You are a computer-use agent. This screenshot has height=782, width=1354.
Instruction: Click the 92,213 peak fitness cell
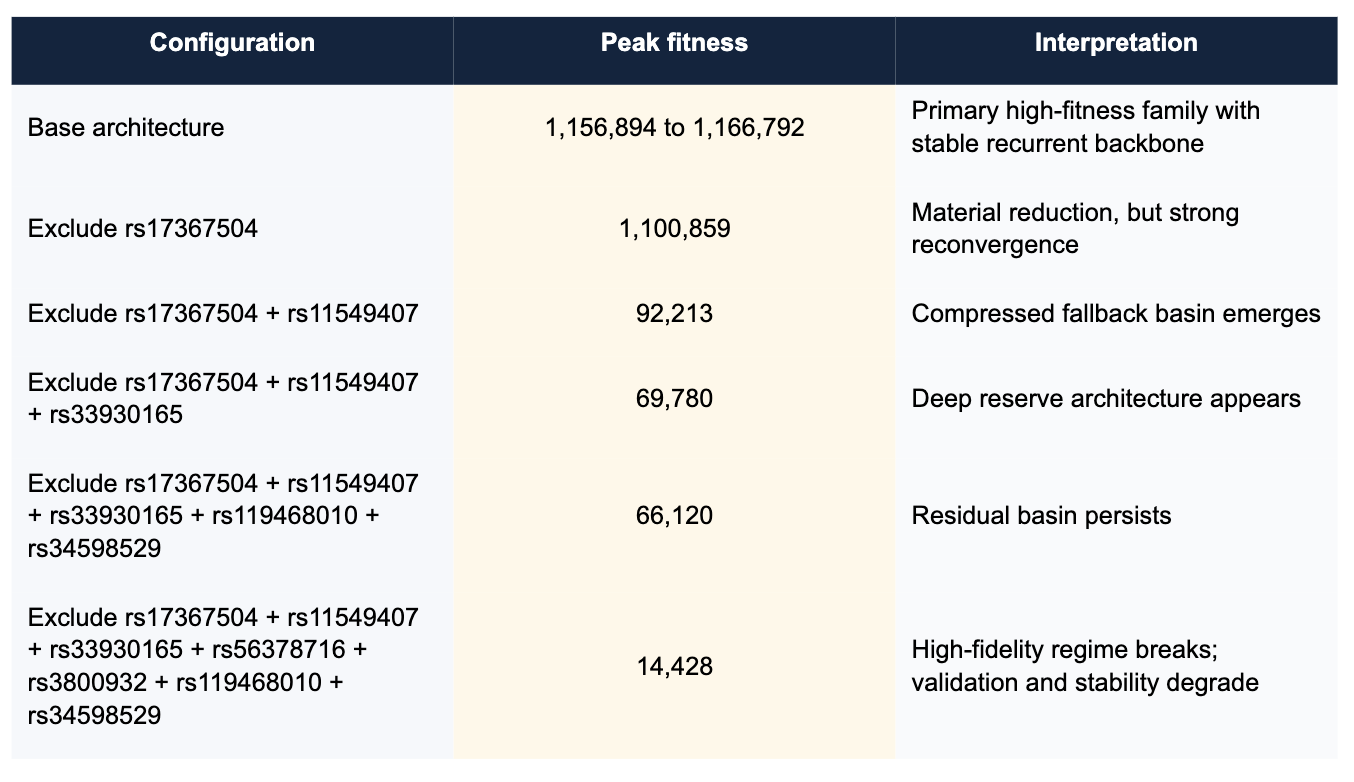point(674,314)
